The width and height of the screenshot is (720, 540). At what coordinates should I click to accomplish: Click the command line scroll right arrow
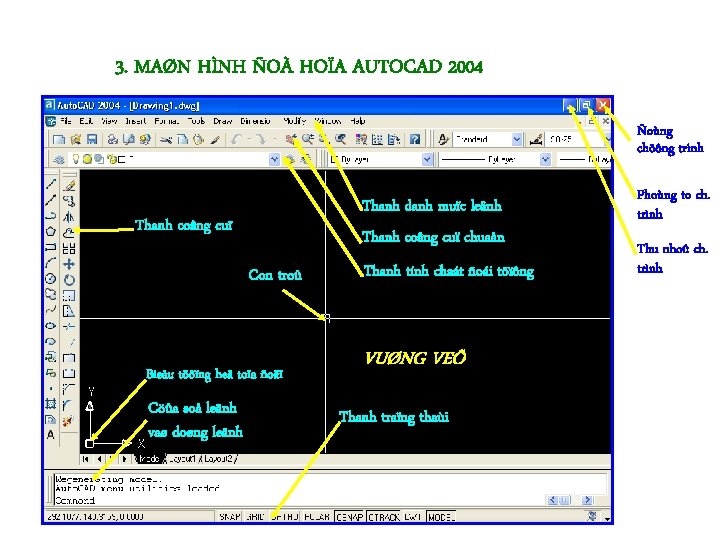click(x=587, y=500)
